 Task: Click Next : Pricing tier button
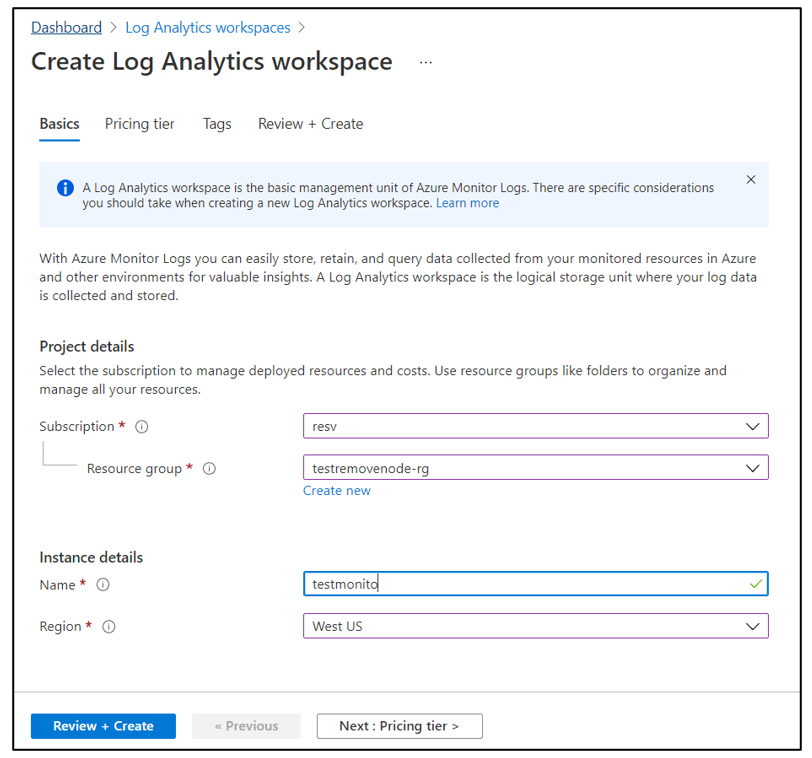(399, 726)
